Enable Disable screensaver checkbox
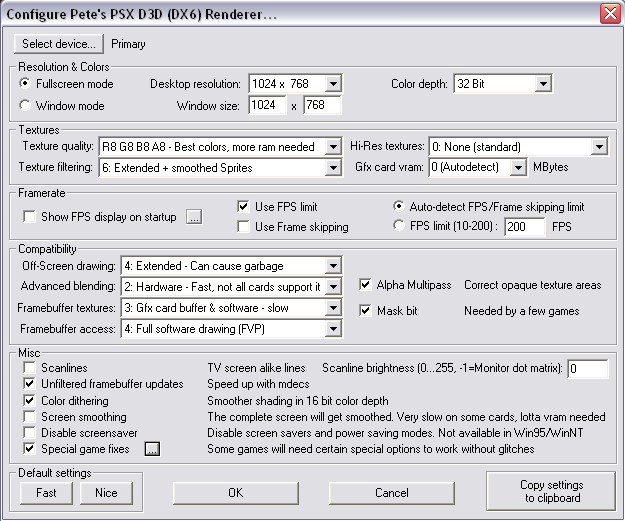 [x=29, y=433]
